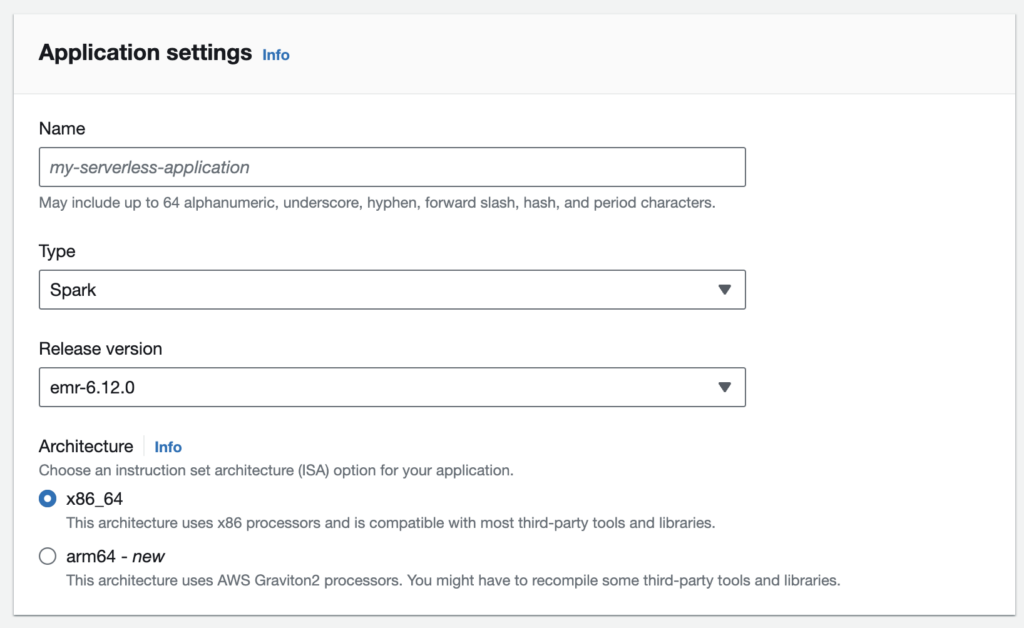Open the Type dropdown showing Spark
The width and height of the screenshot is (1024, 628).
(392, 290)
